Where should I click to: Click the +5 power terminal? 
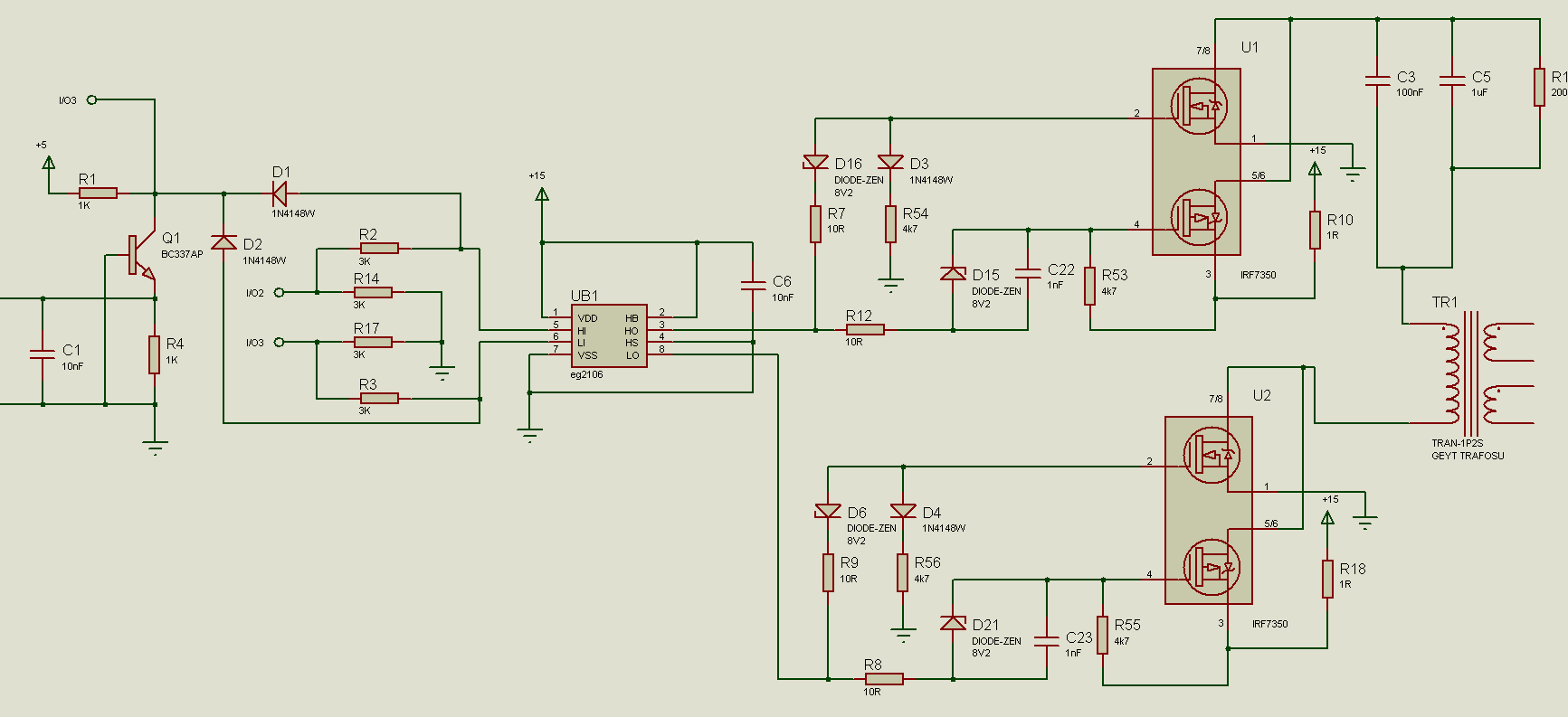click(49, 163)
